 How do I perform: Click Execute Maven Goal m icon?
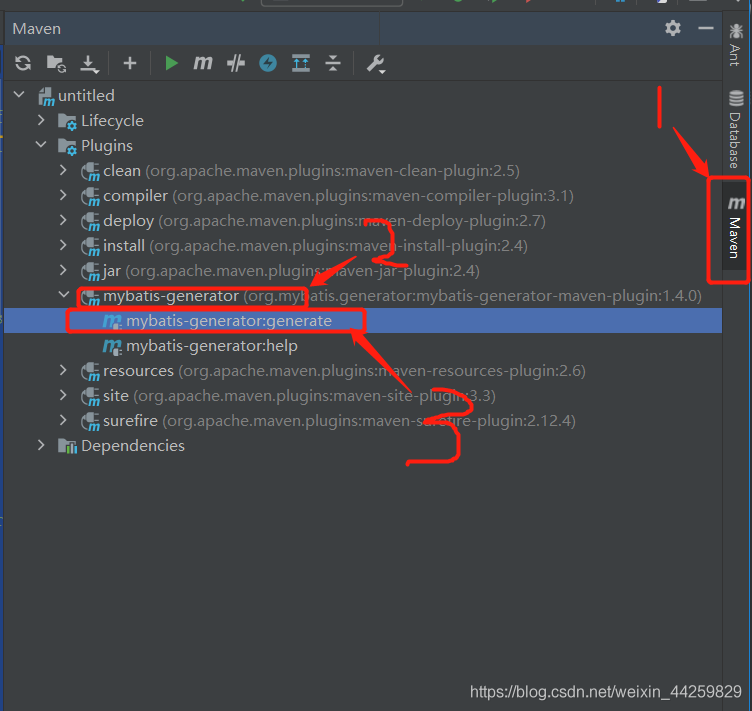click(202, 63)
